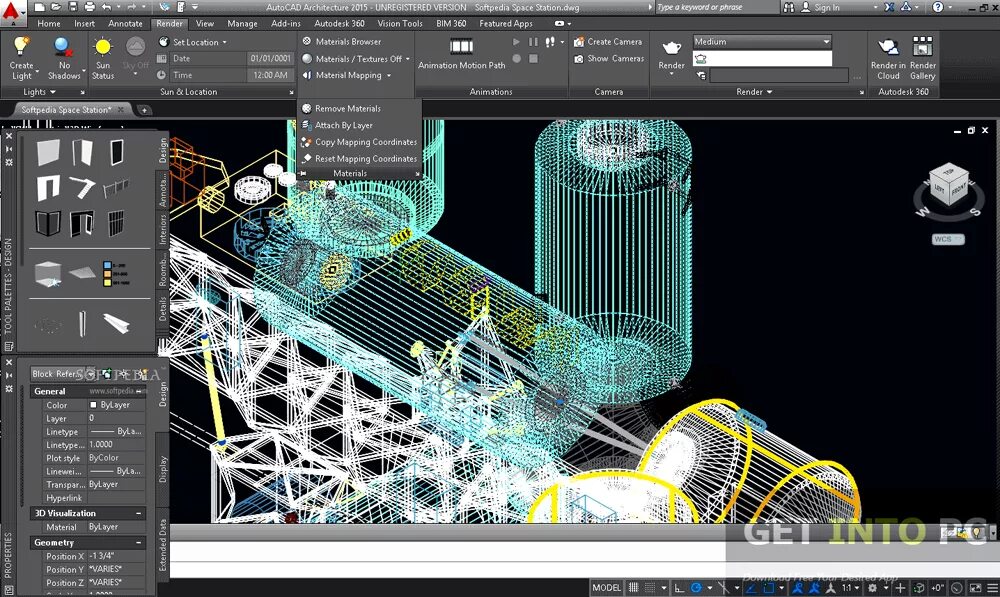Toggle MODEL space button in status bar
Viewport: 1000px width, 597px height.
pyautogui.click(x=606, y=588)
